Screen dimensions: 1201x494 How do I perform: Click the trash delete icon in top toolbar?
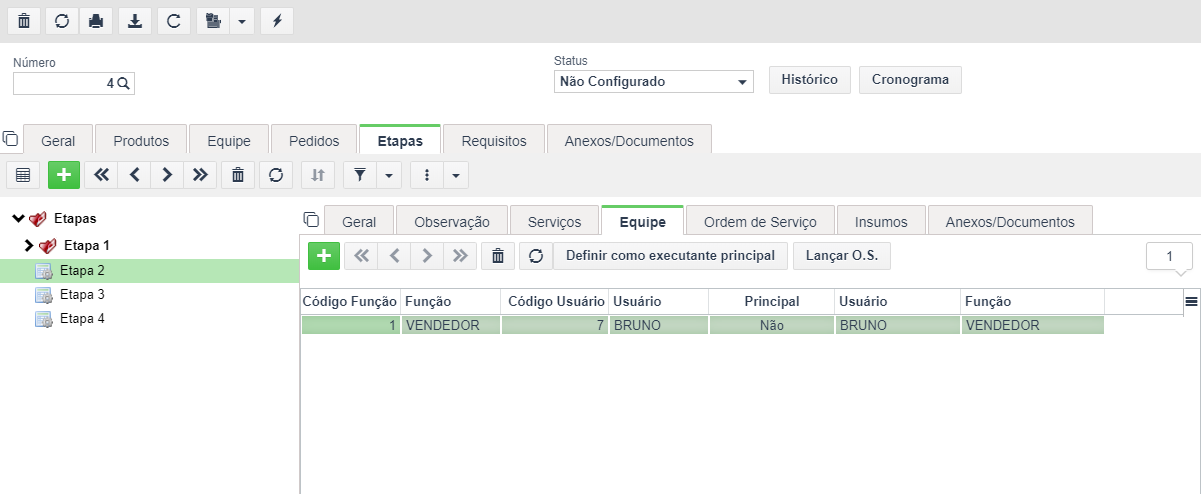pos(24,21)
